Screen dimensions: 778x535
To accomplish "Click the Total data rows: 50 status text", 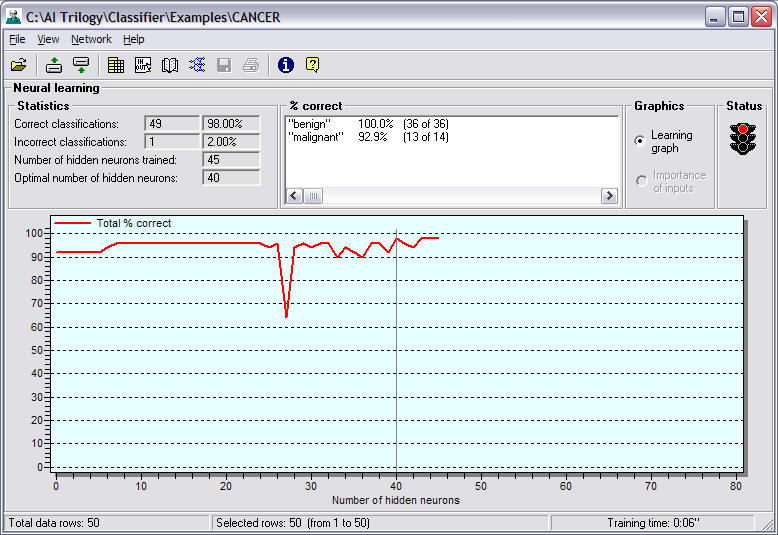I will click(x=54, y=523).
